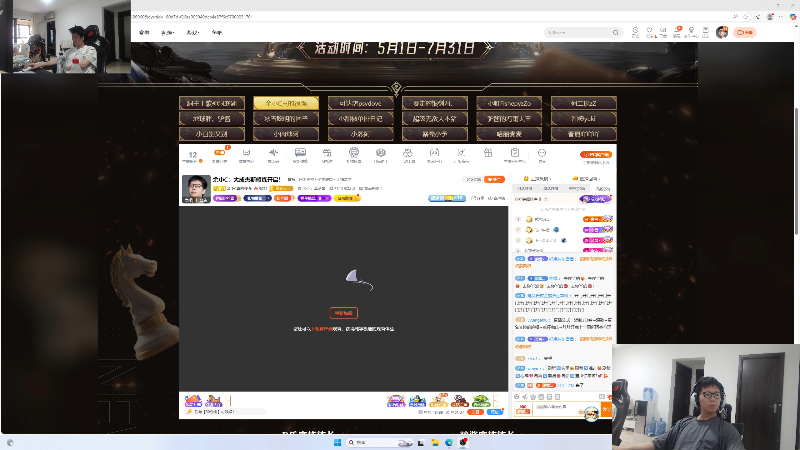Expand the first dropdown header above ranking panel
Viewport: 800px width, 450px height.
pyautogui.click(x=539, y=179)
